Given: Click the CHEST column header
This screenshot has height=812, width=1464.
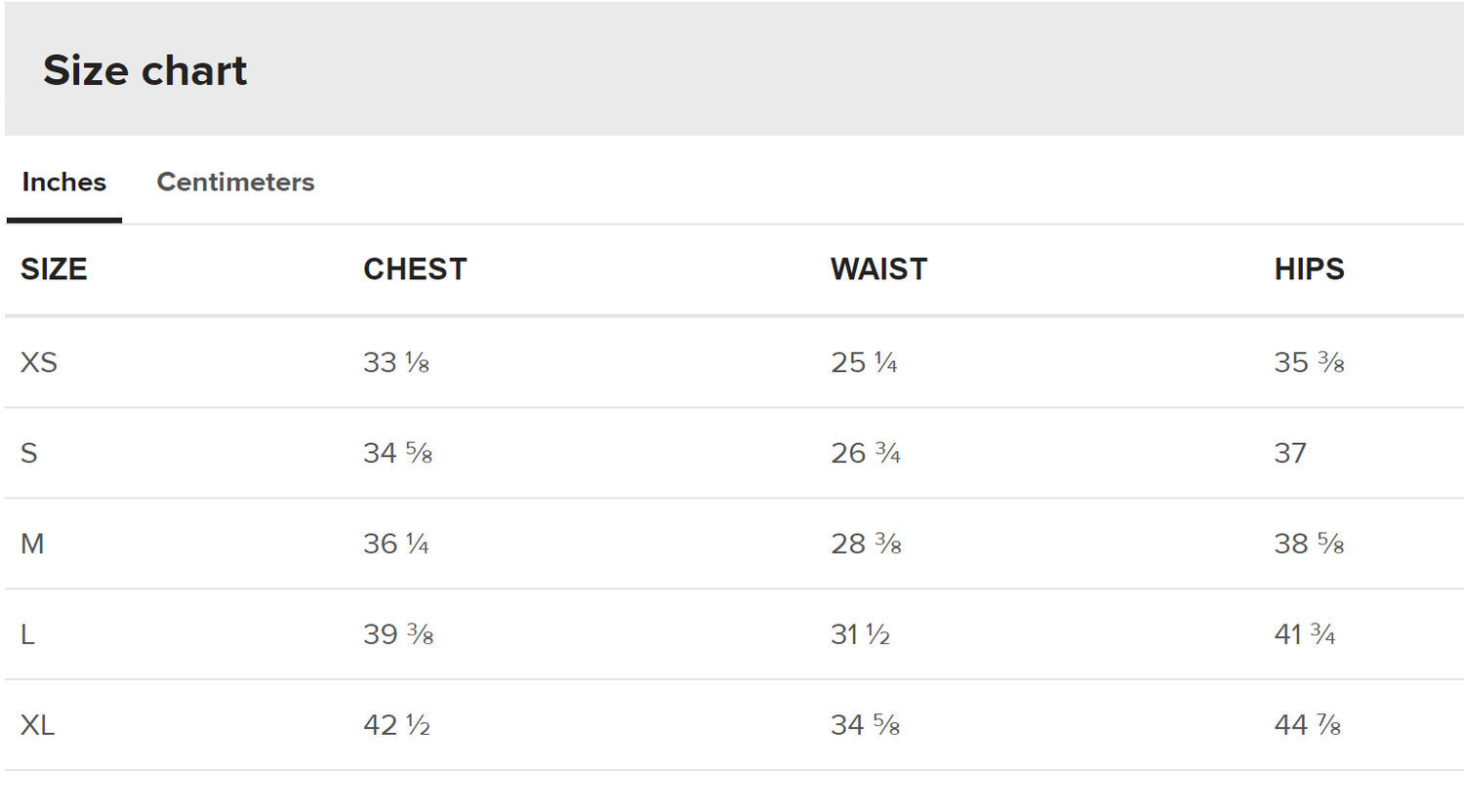Looking at the screenshot, I should (415, 269).
